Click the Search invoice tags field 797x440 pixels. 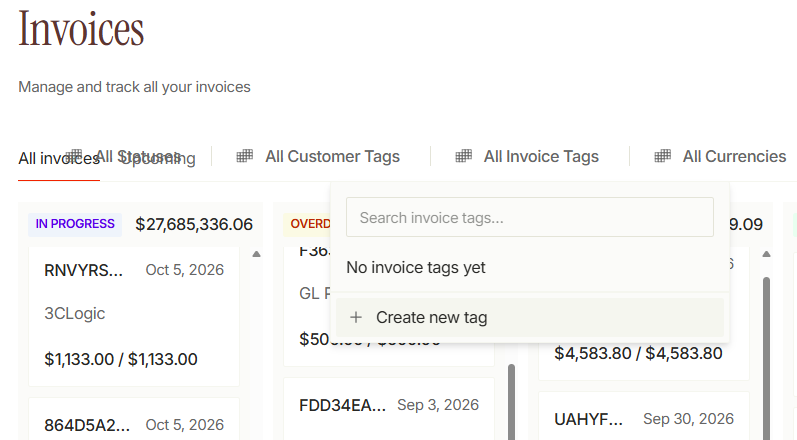click(x=530, y=217)
